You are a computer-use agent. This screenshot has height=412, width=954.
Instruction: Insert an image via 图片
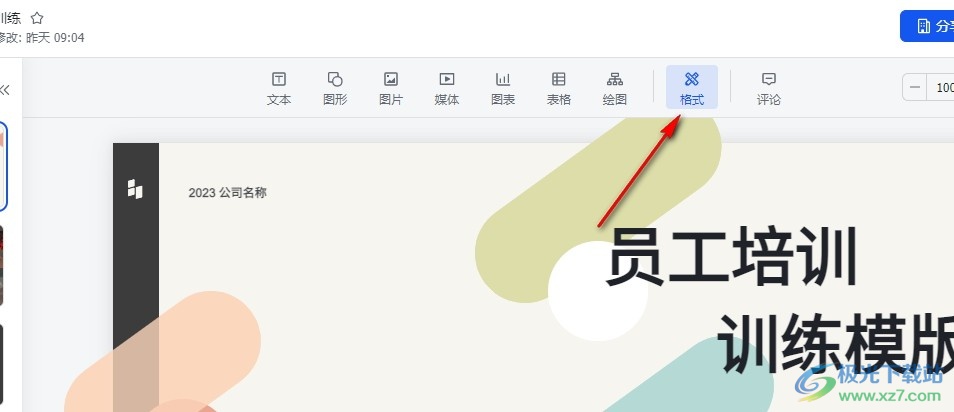tap(391, 88)
